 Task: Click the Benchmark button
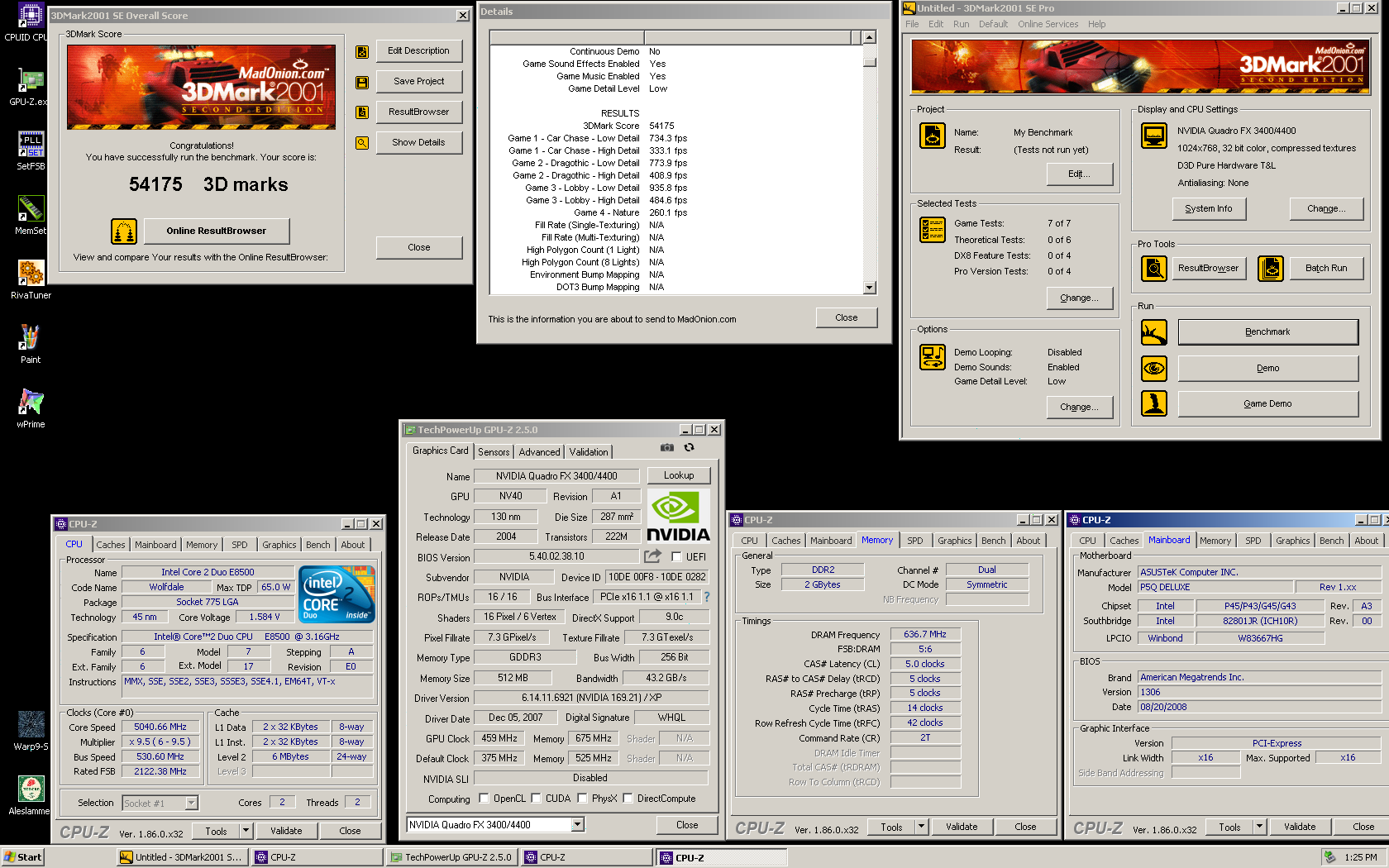click(x=1267, y=332)
